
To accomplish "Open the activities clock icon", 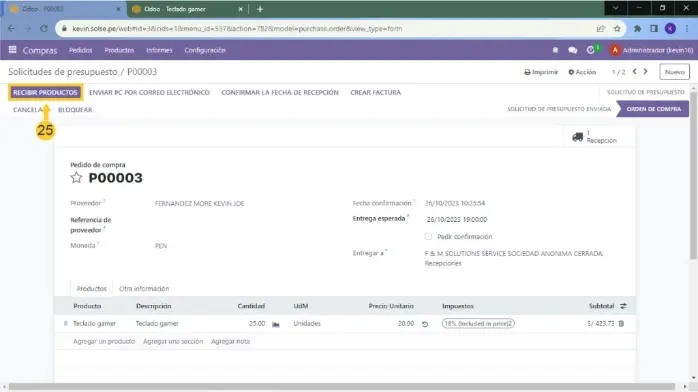I will point(591,50).
